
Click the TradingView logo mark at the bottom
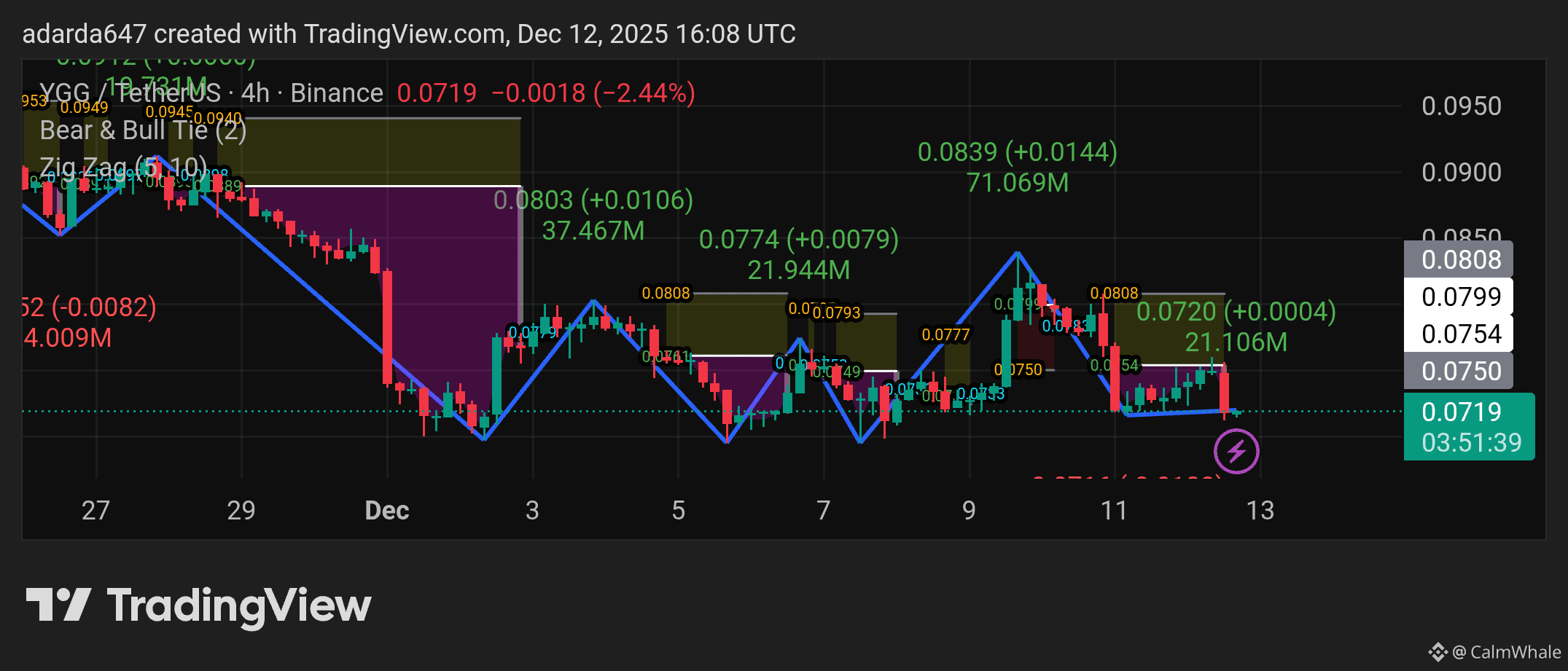pos(58,605)
